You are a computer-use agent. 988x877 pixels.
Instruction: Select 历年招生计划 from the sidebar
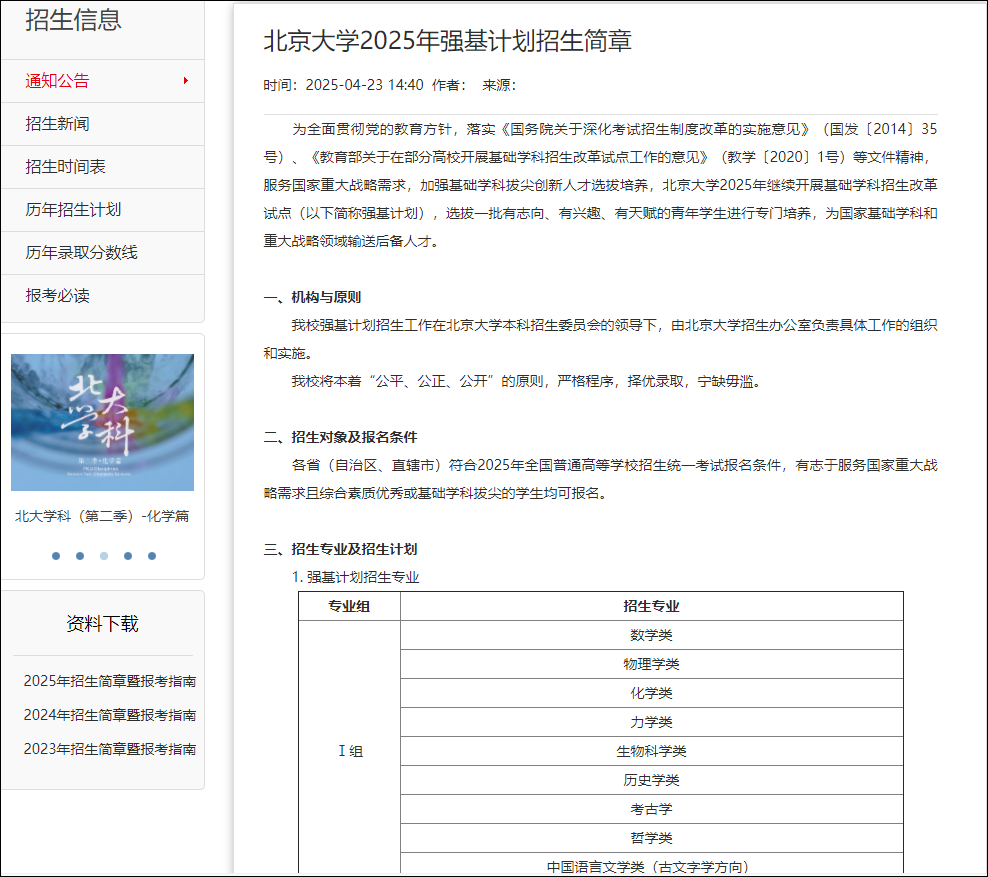click(x=73, y=210)
